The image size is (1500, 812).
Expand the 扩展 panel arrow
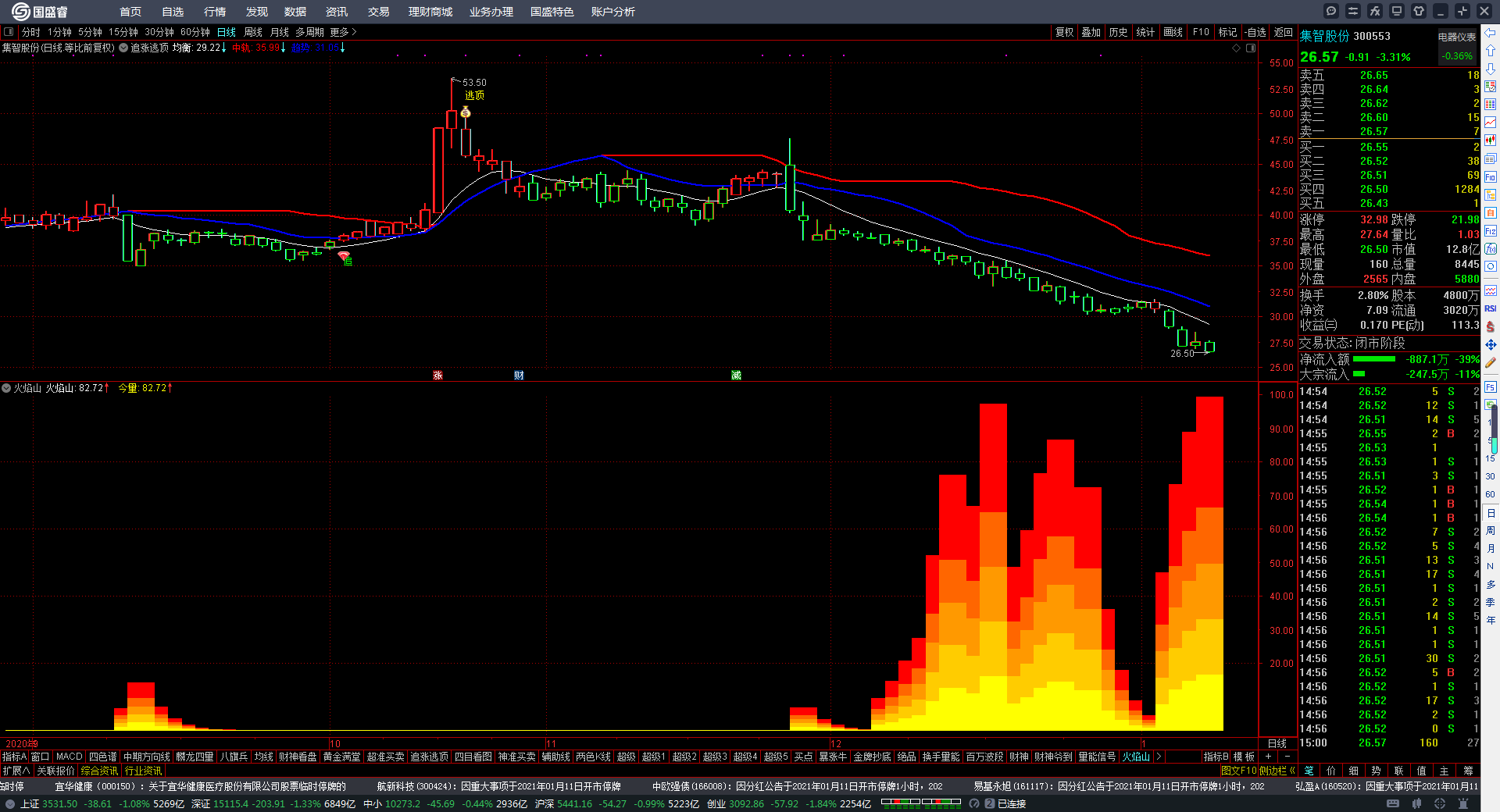point(16,771)
